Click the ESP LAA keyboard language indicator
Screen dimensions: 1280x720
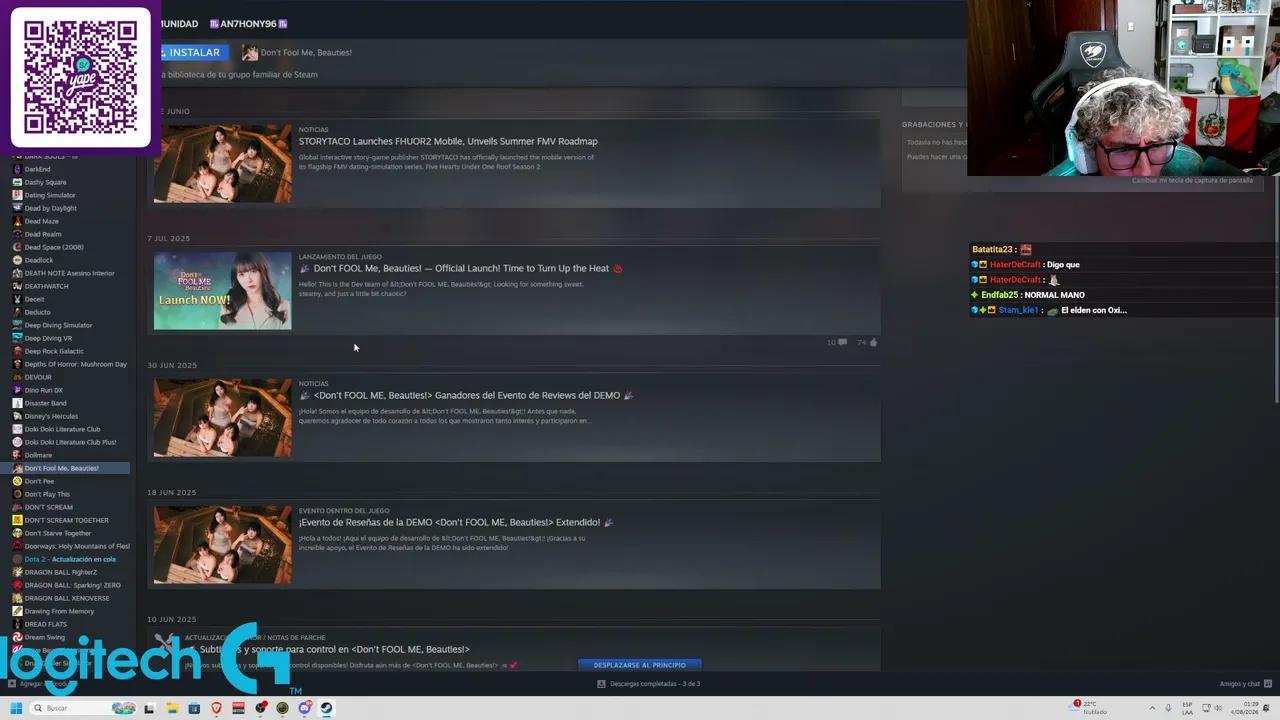(x=1187, y=708)
